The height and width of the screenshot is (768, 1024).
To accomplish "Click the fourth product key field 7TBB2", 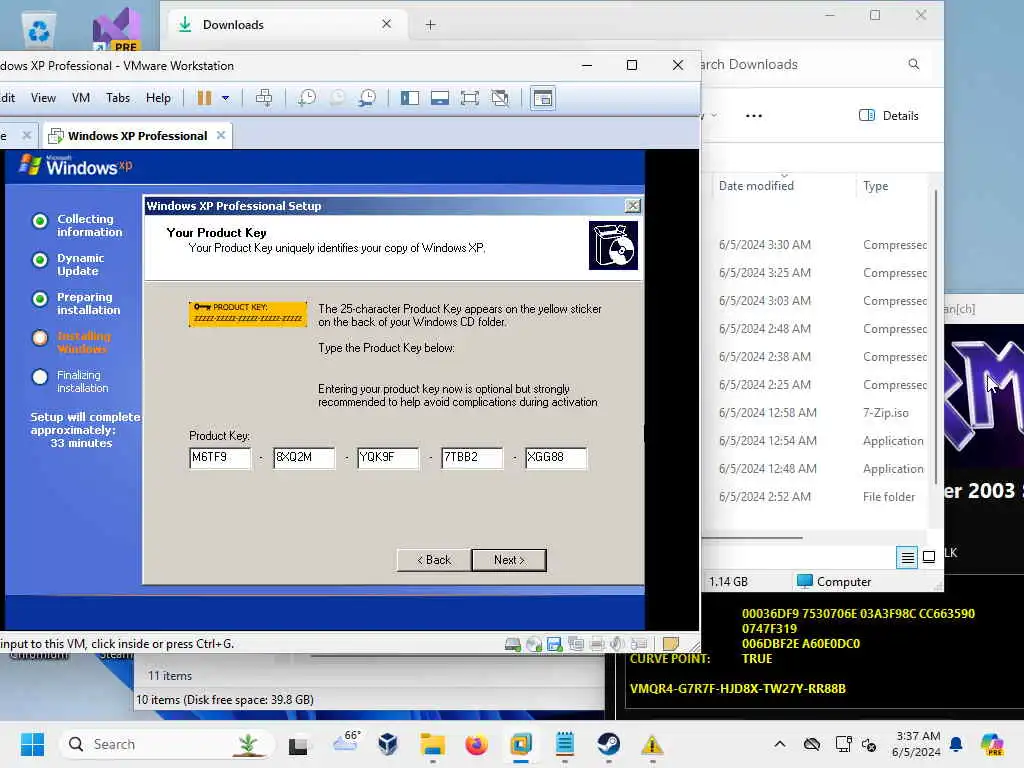I will pos(472,458).
